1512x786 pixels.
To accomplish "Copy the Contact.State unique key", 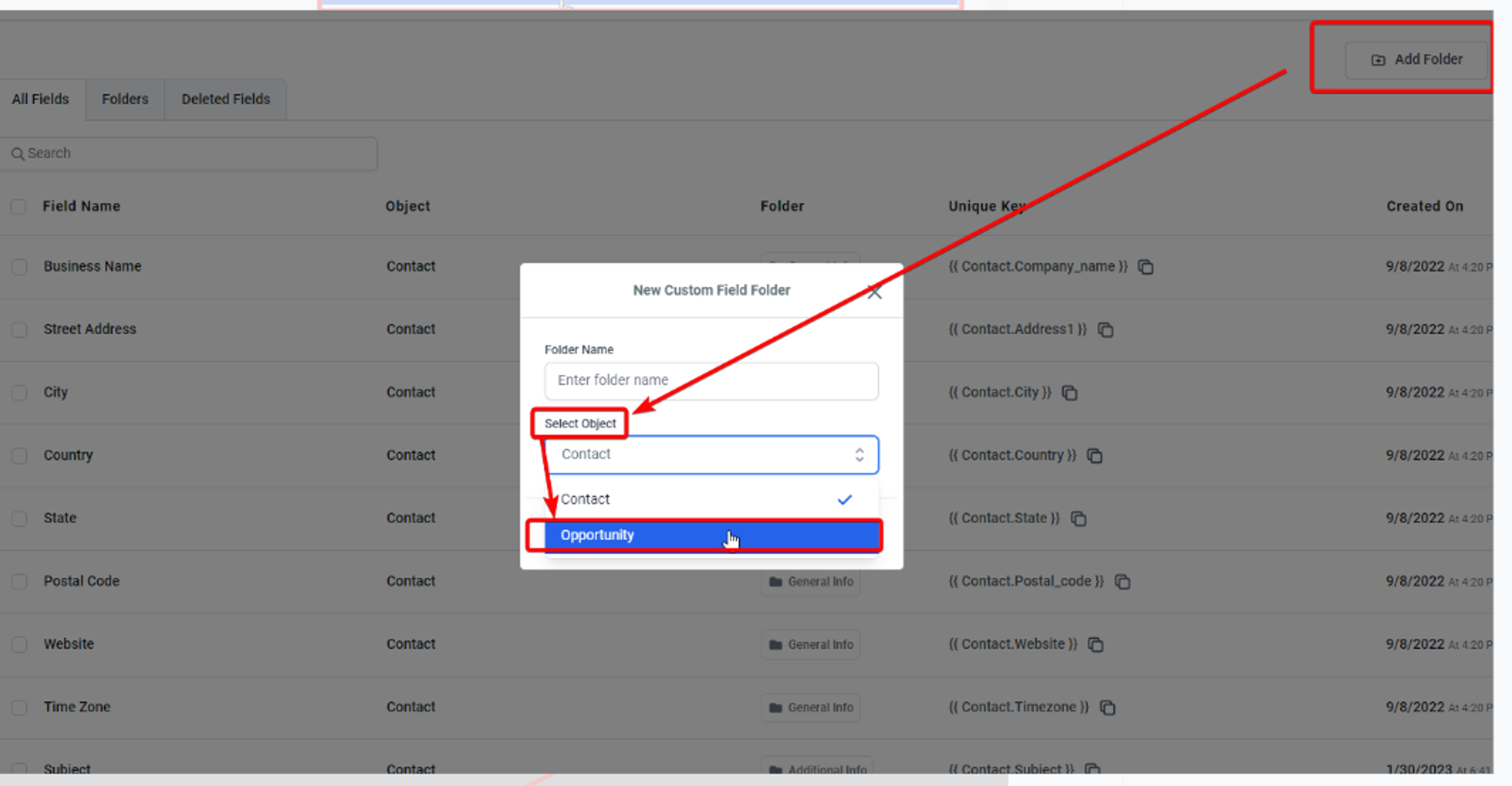I will (x=1078, y=518).
